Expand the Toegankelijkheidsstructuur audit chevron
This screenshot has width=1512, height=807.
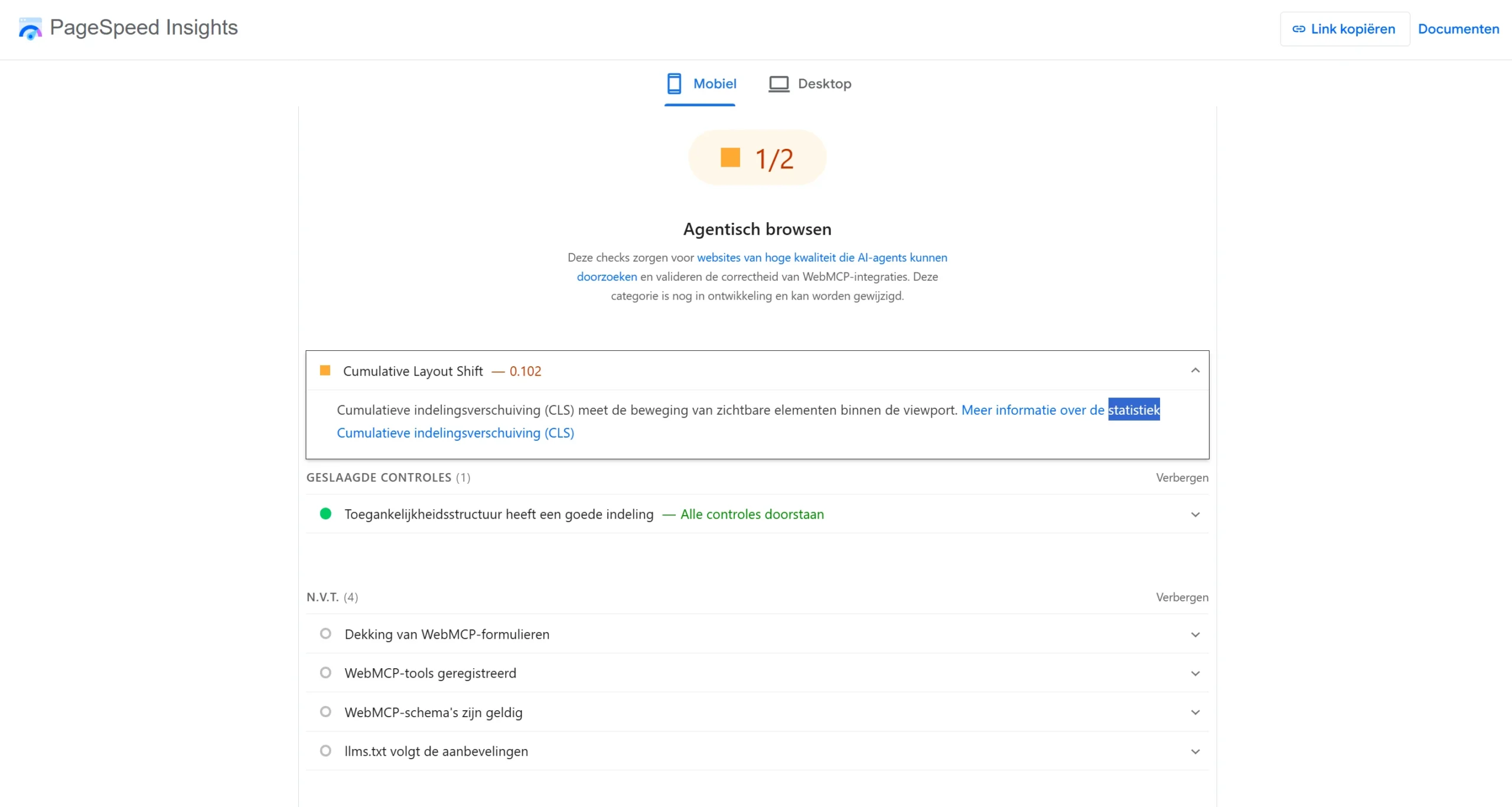point(1195,515)
